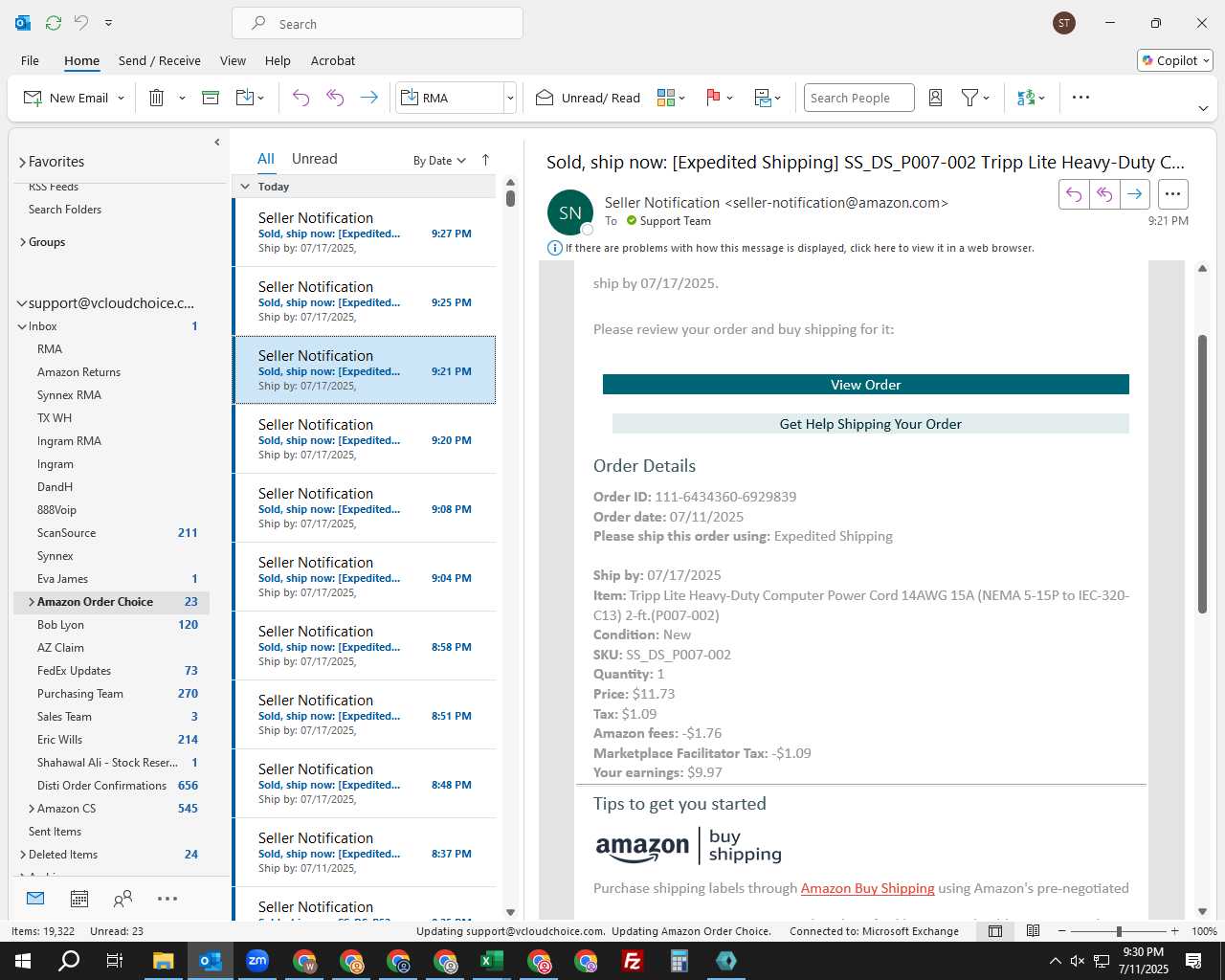The width and height of the screenshot is (1225, 980).
Task: Open Excel from the taskbar
Action: (492, 961)
